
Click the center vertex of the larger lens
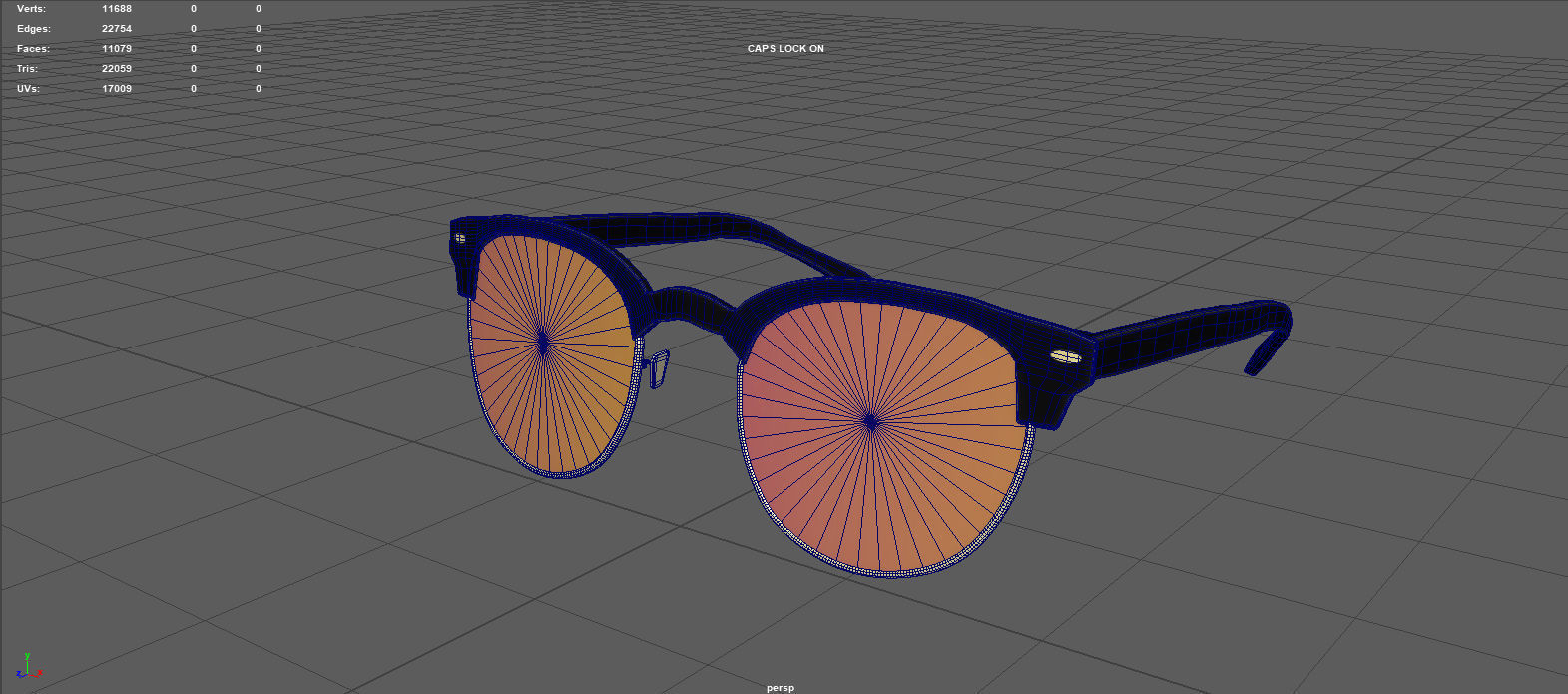(x=871, y=422)
